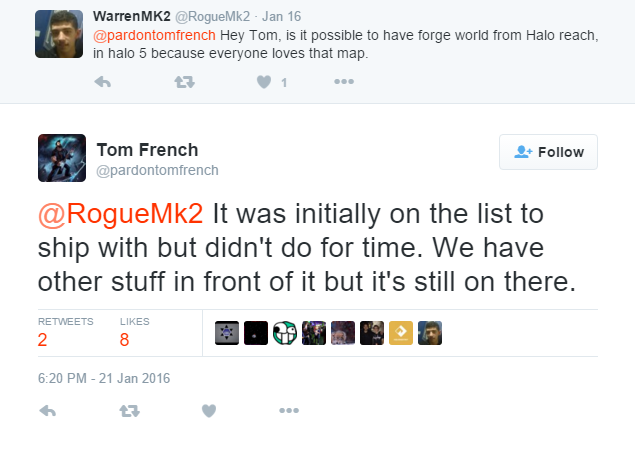Screen dimensions: 635x451
Task: Reply to WarrenMK2's tweet
Action: [101, 83]
